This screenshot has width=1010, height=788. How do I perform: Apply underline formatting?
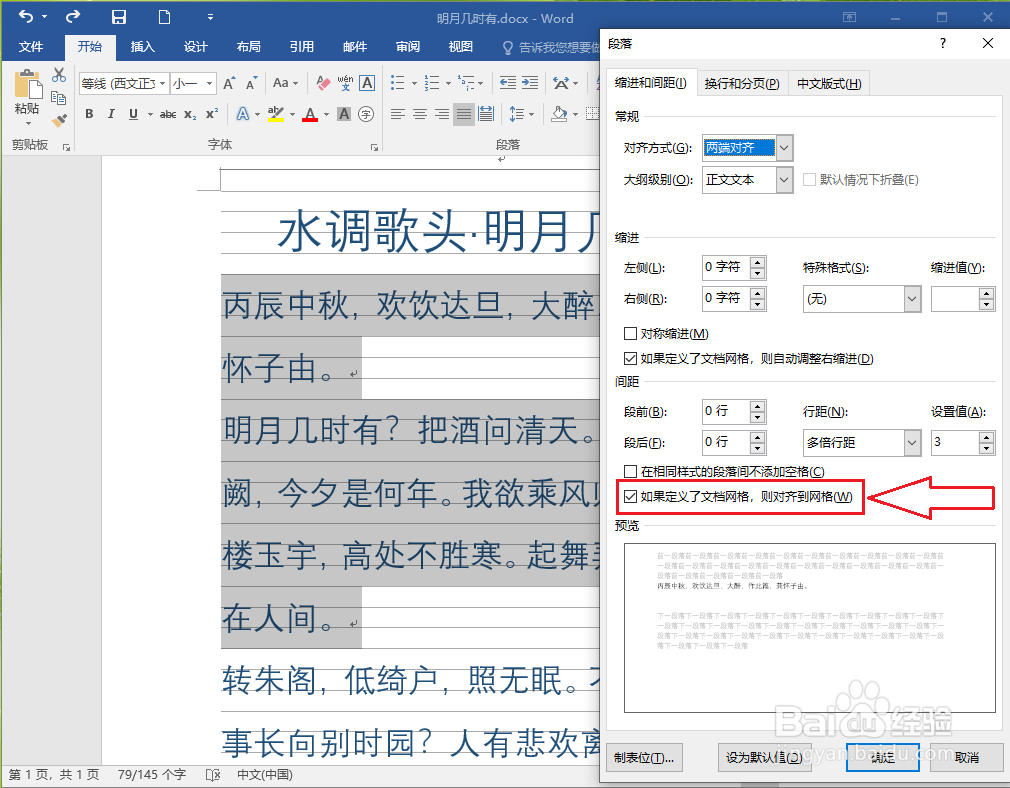tap(134, 114)
